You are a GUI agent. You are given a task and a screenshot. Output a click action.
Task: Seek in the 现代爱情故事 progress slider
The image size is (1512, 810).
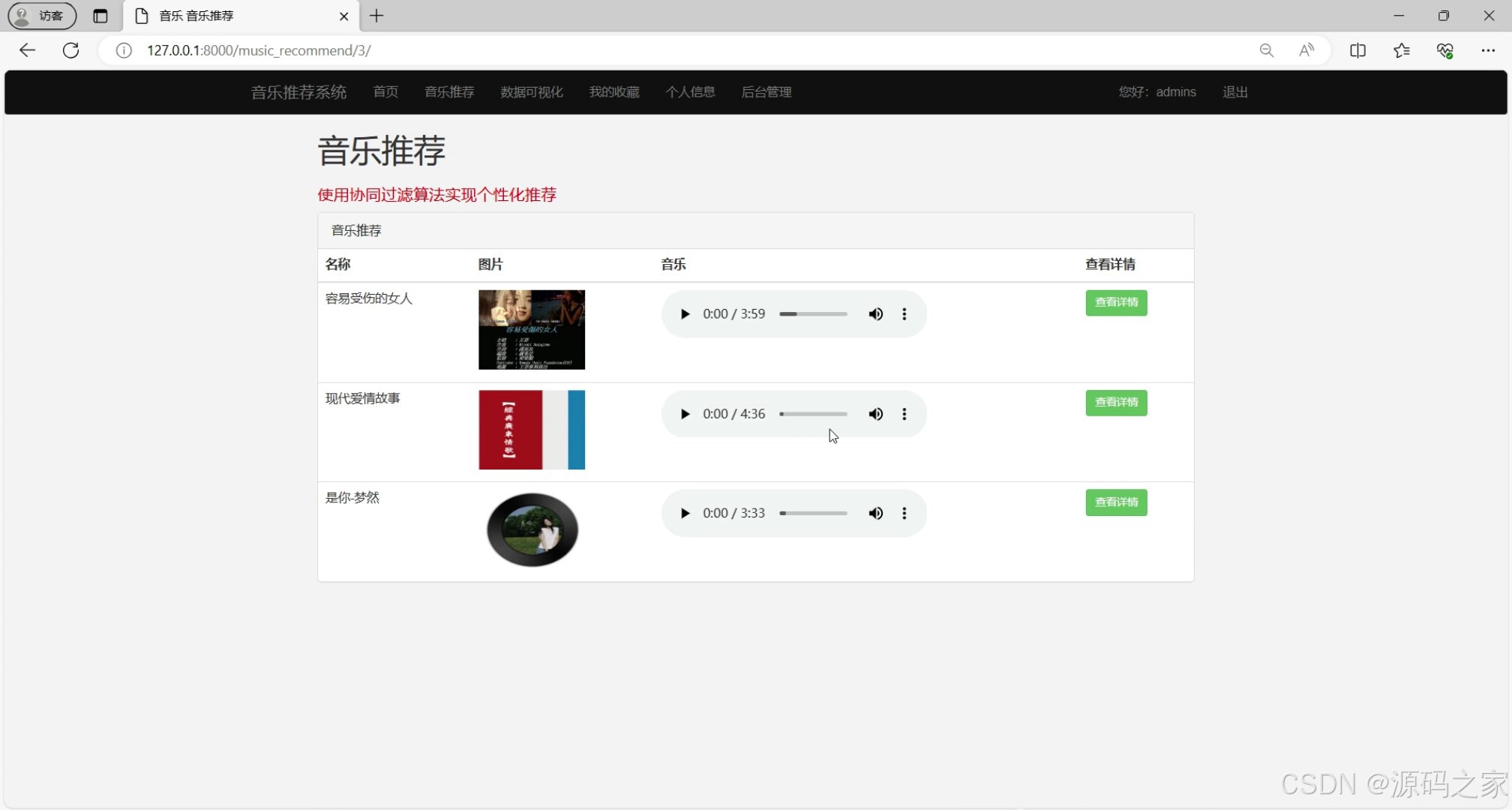coord(814,414)
